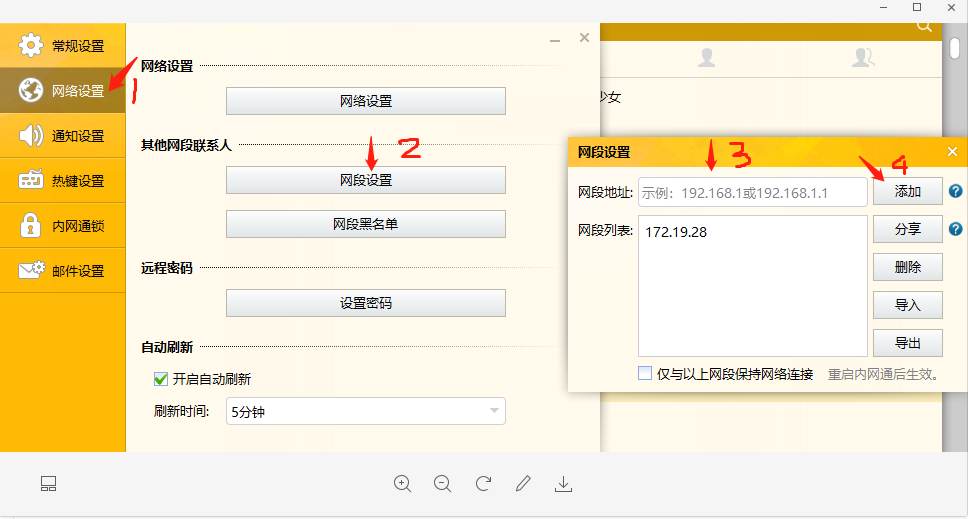The image size is (968, 519).
Task: Click 删除 in the segment dialog
Action: [x=908, y=267]
